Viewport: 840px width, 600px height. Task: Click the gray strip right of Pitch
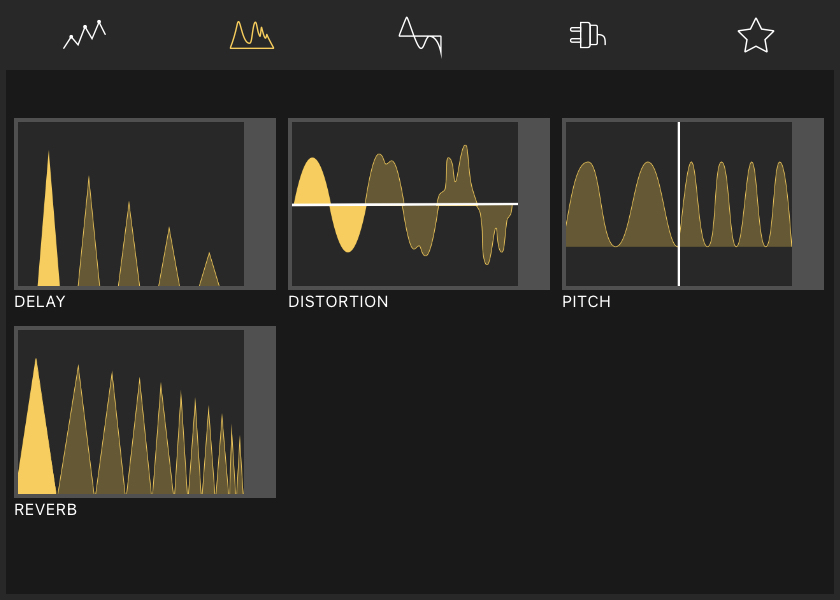[x=807, y=204]
